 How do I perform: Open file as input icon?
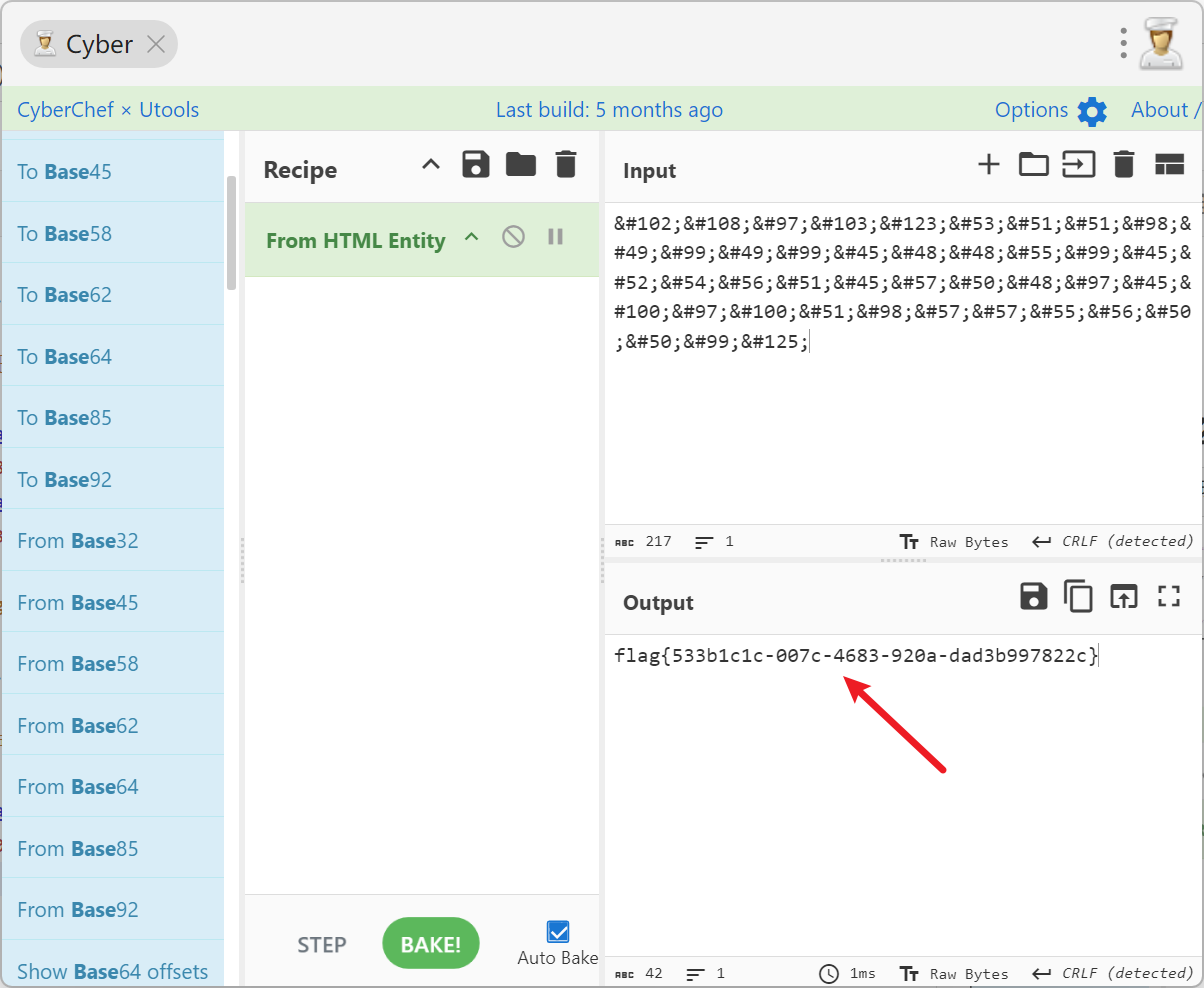(1078, 165)
